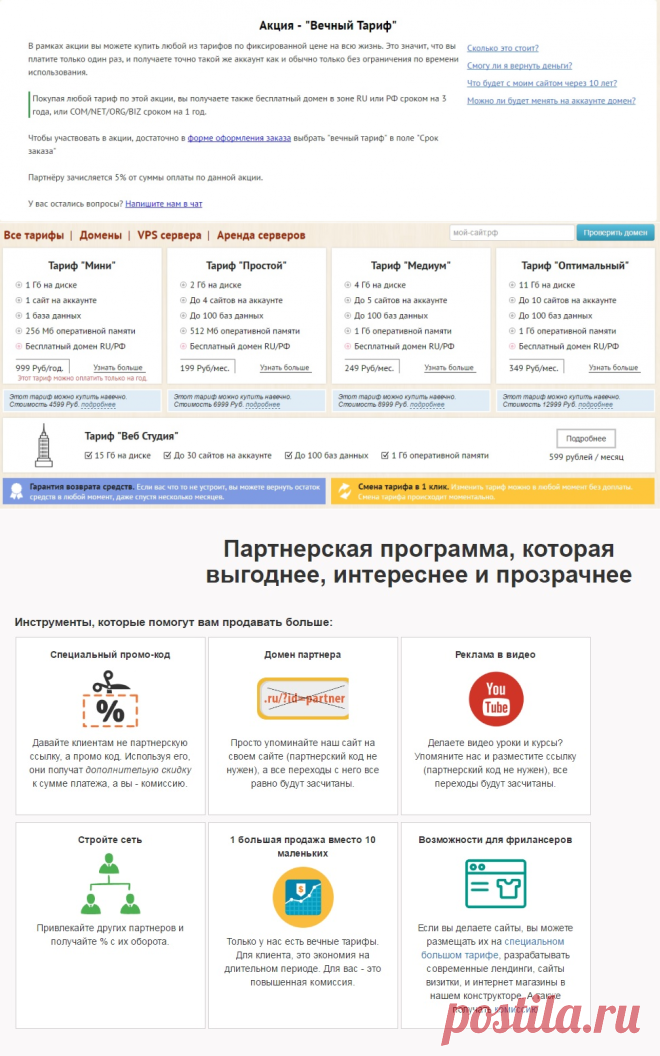Expand 'Узнать больше' for Тариф Медиум
This screenshot has height=1056, width=660.
(x=449, y=368)
